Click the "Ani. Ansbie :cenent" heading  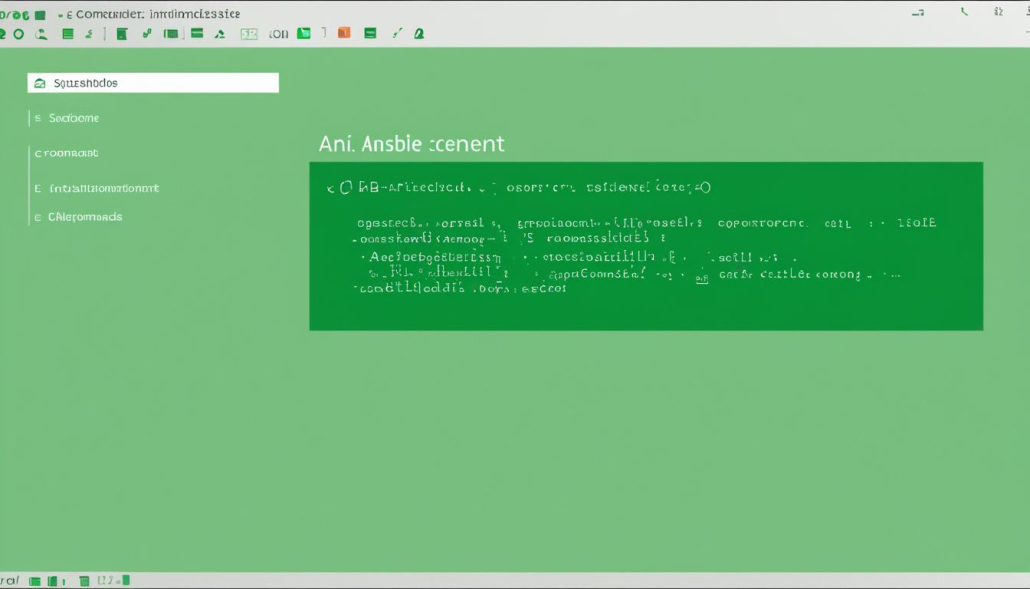click(x=411, y=144)
